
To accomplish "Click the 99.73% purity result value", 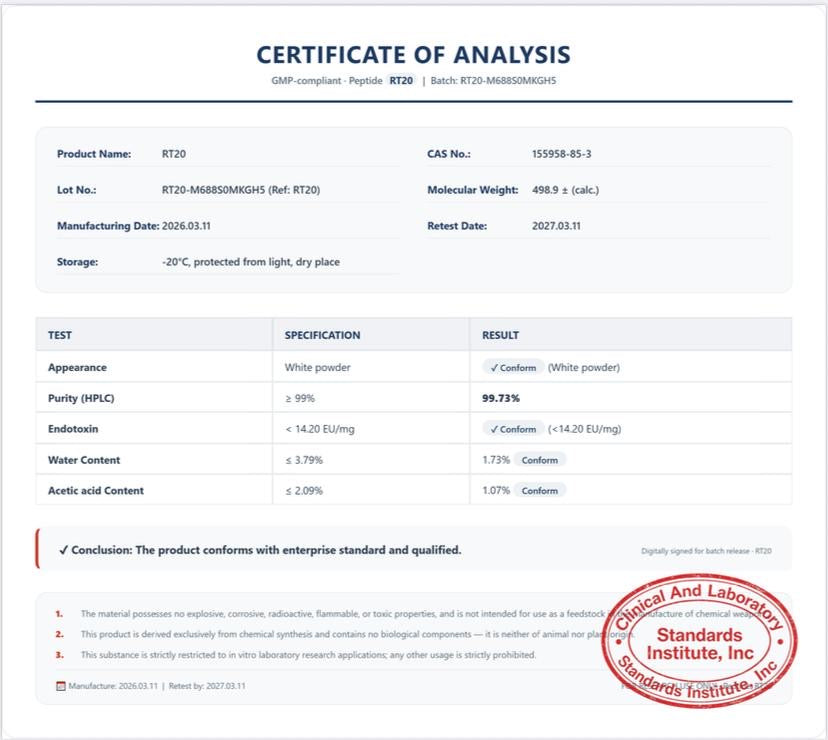I will click(501, 398).
